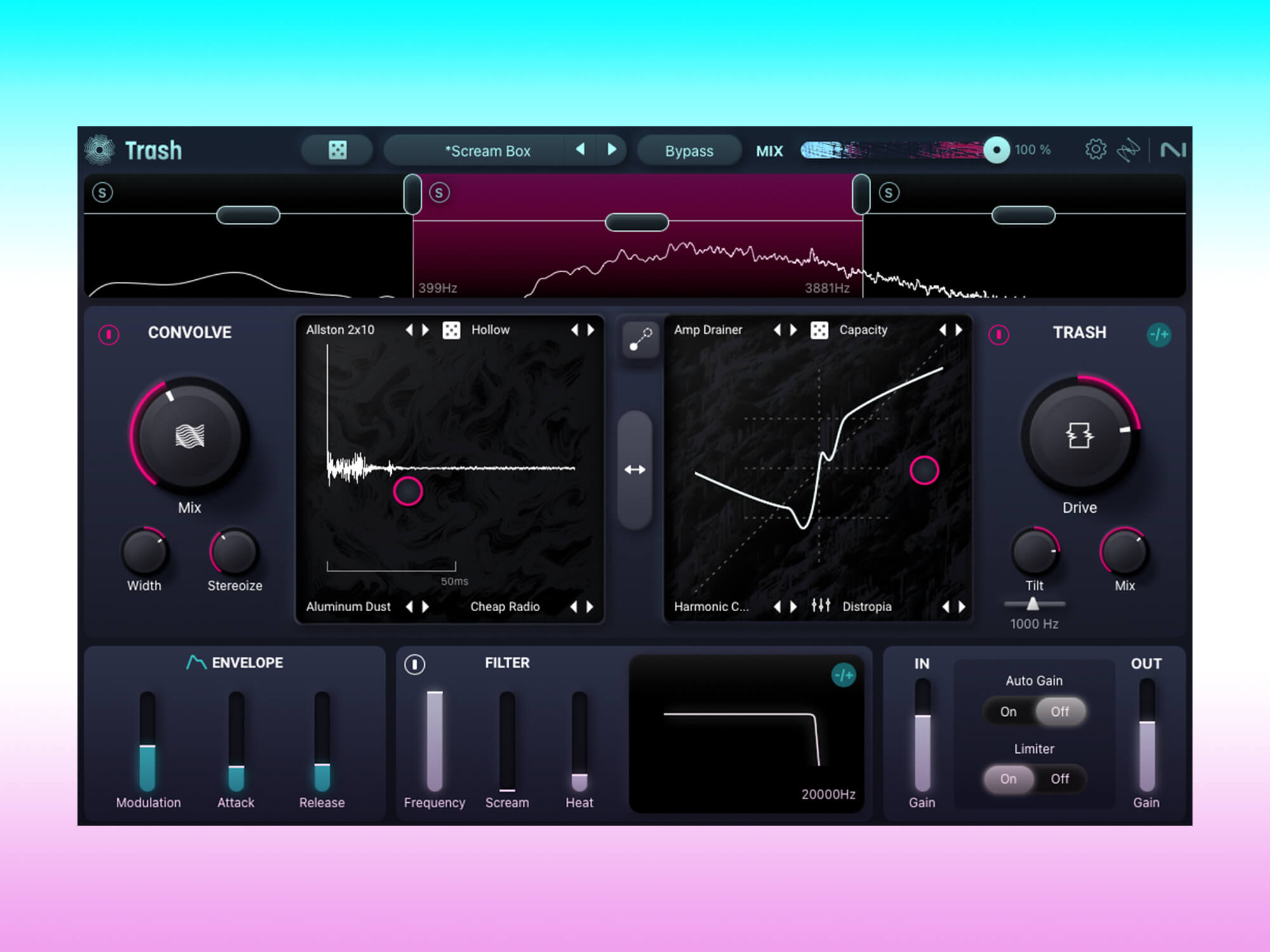Image resolution: width=1270 pixels, height=952 pixels.
Task: Click the Convolve XY pad pink circle
Action: [x=408, y=491]
